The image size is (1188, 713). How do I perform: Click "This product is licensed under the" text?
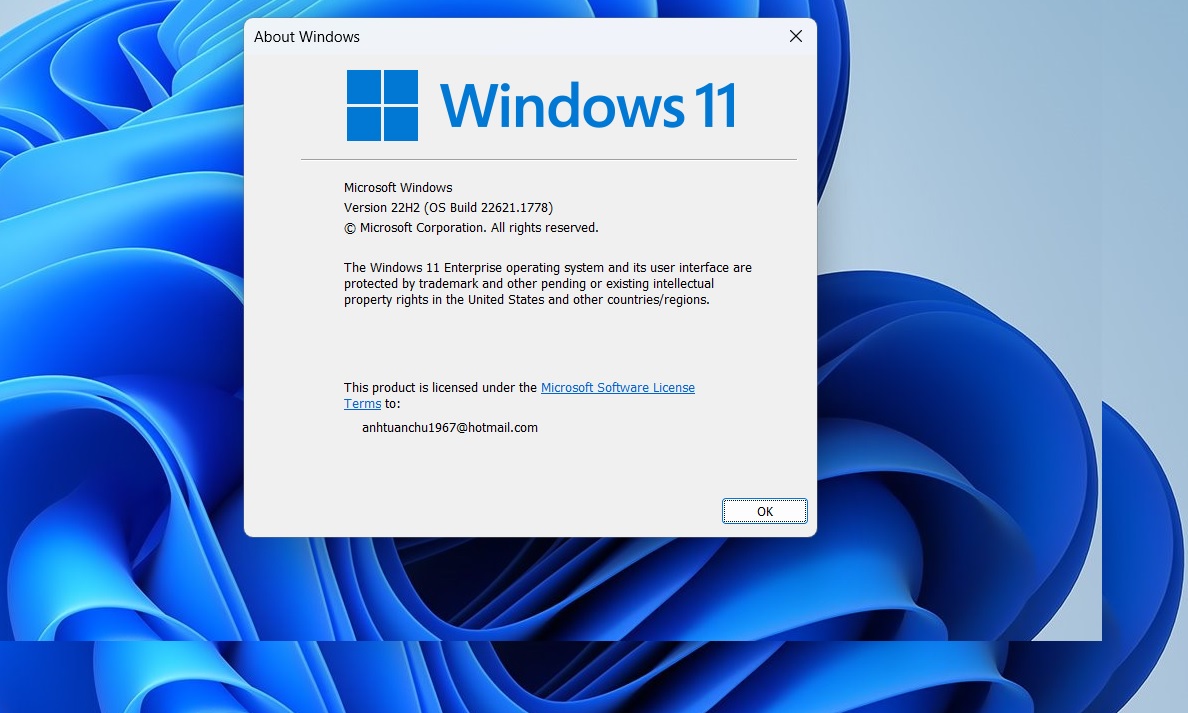click(x=440, y=387)
